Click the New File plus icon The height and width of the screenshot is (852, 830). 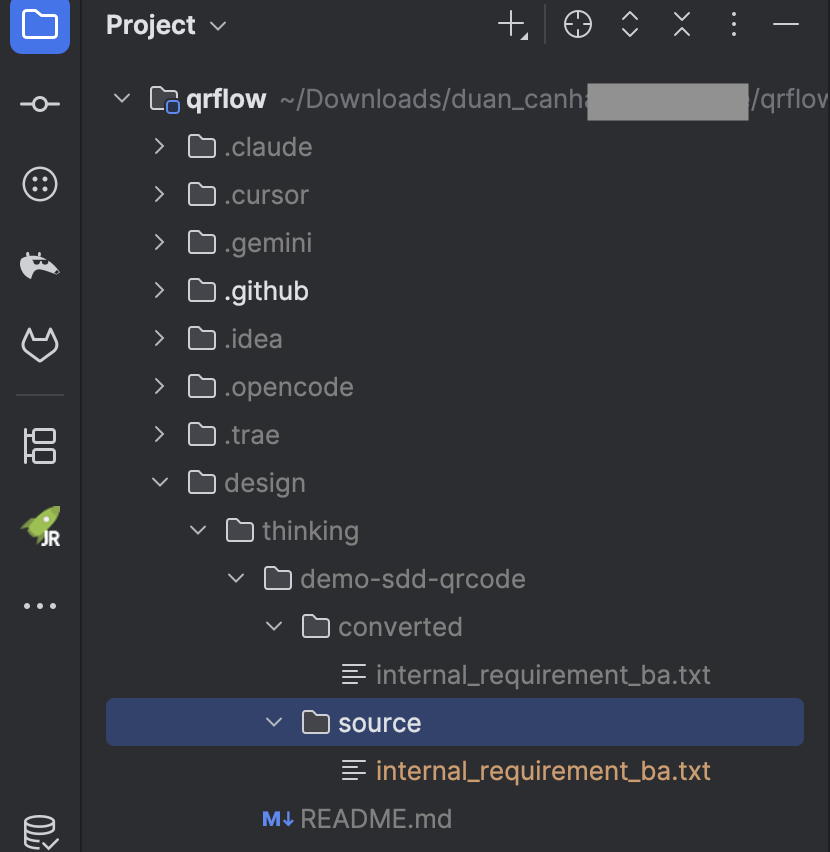click(512, 25)
